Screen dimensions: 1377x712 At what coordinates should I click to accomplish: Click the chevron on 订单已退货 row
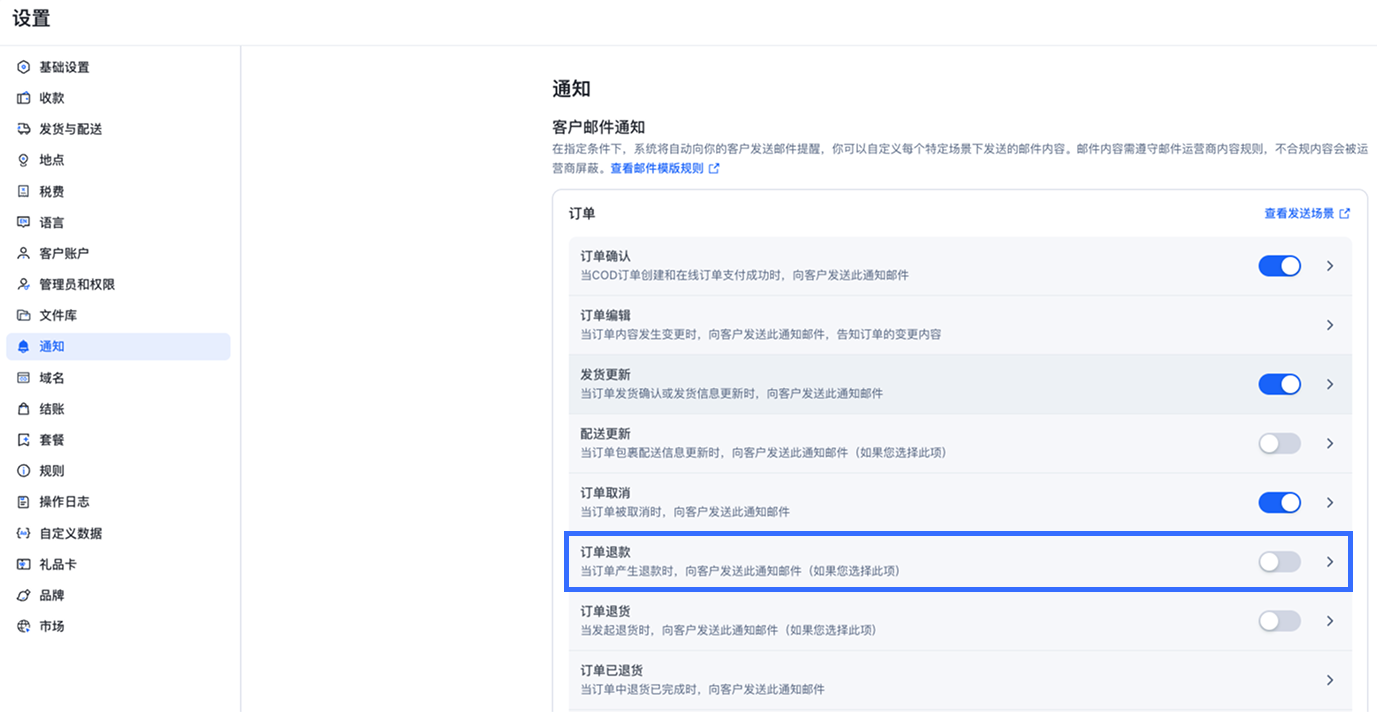click(1329, 680)
